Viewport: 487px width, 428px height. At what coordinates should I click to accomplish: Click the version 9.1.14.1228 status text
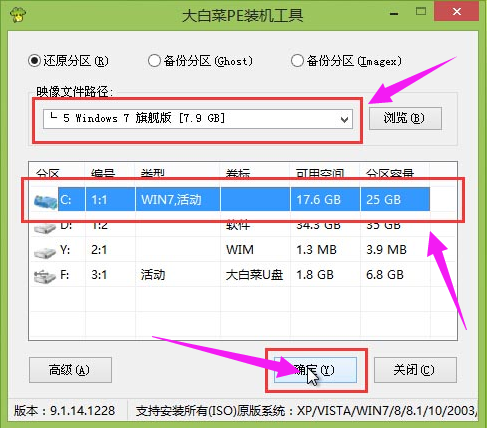[x=64, y=411]
